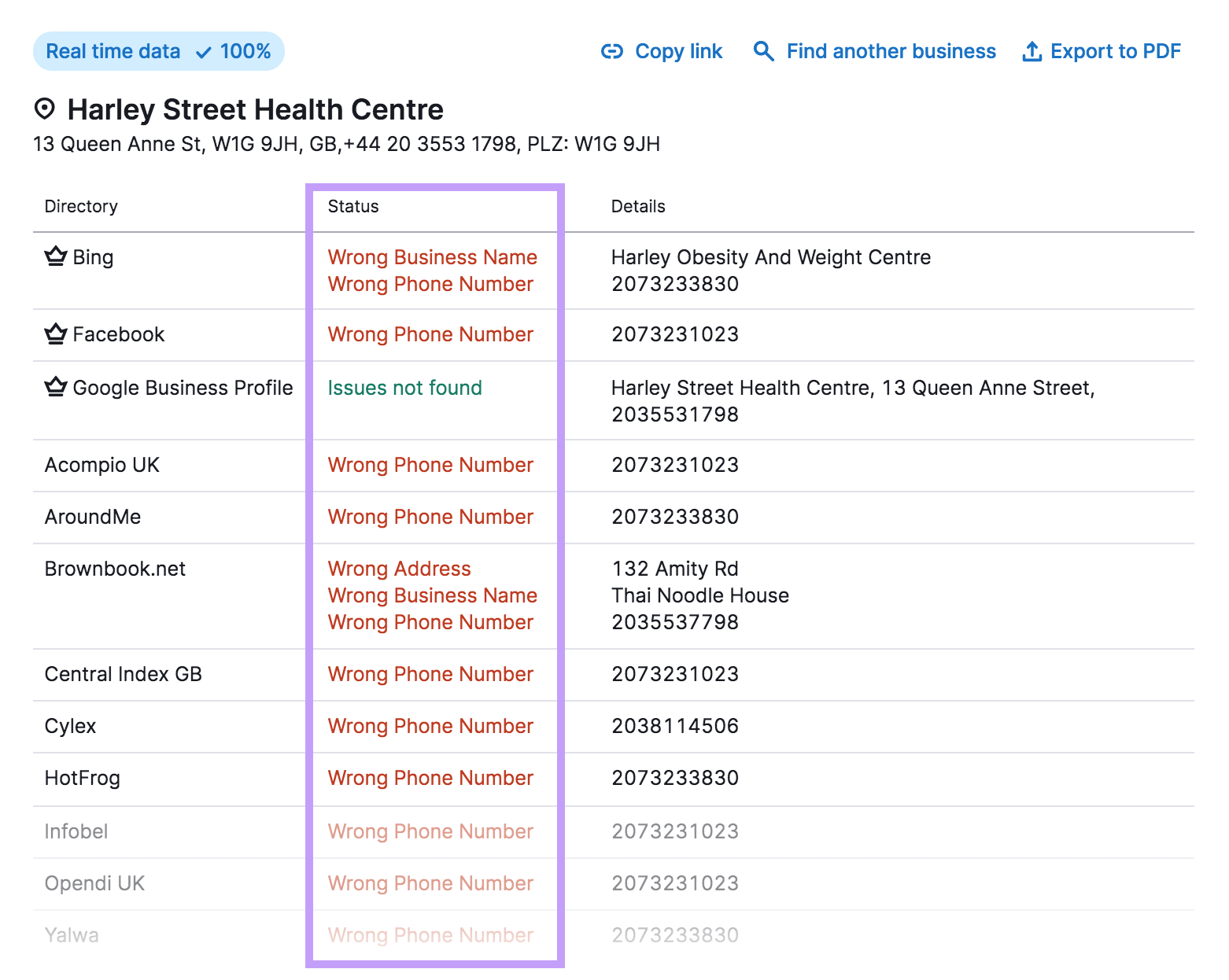1229x980 pixels.
Task: Click Harley Obesity And Weight Centre detail
Action: [x=771, y=257]
